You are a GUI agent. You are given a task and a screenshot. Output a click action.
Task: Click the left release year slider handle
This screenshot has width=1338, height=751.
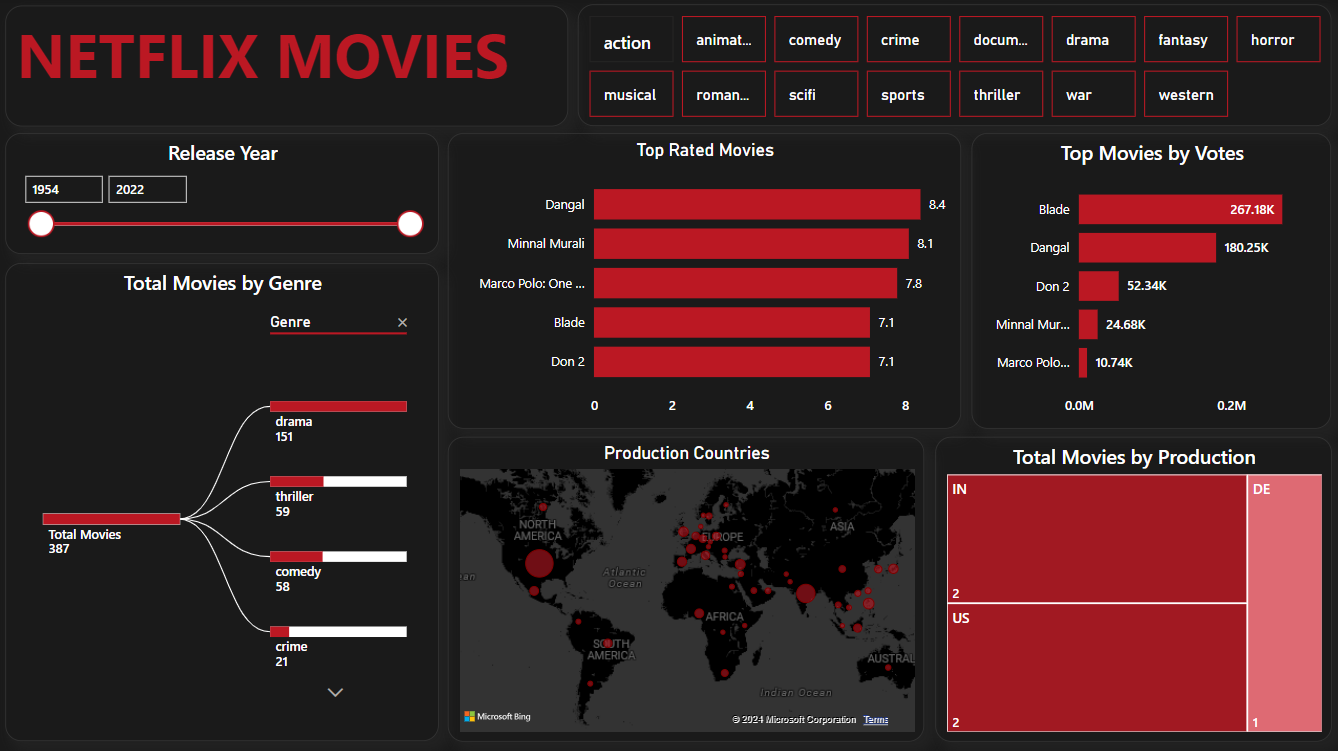41,224
